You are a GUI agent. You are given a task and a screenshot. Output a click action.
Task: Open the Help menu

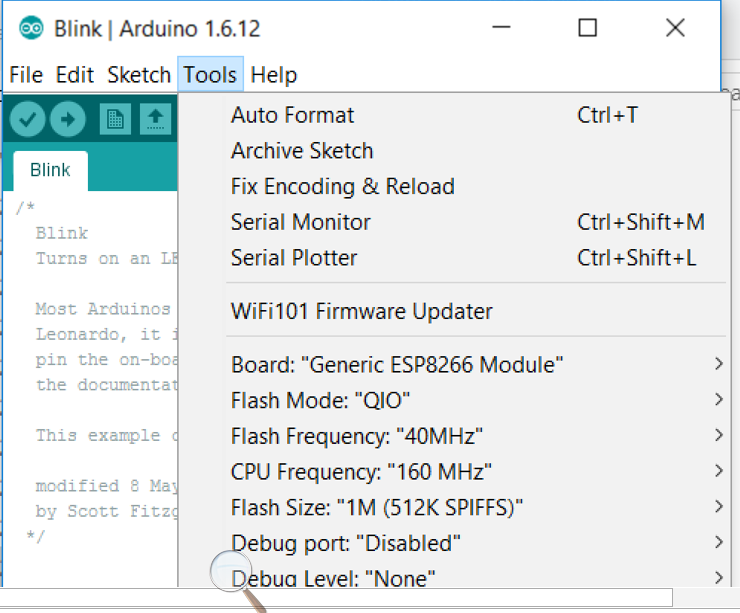click(274, 75)
